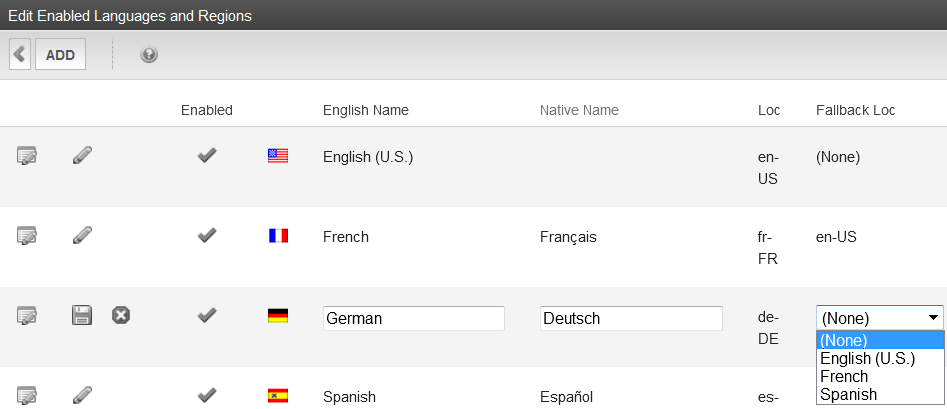Click the (None) fallback for English (U.S.)

(838, 157)
